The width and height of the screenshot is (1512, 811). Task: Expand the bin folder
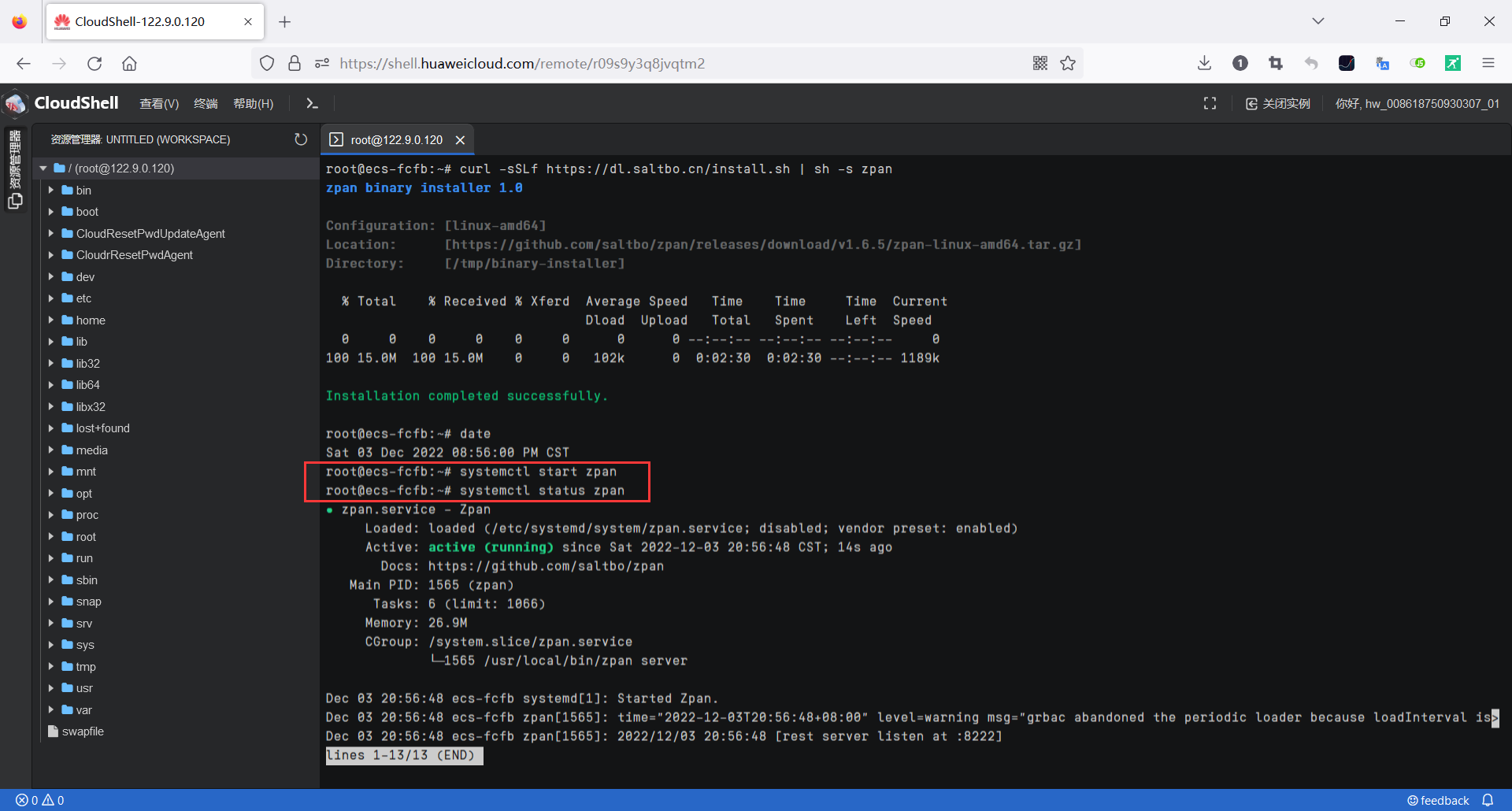click(x=51, y=191)
